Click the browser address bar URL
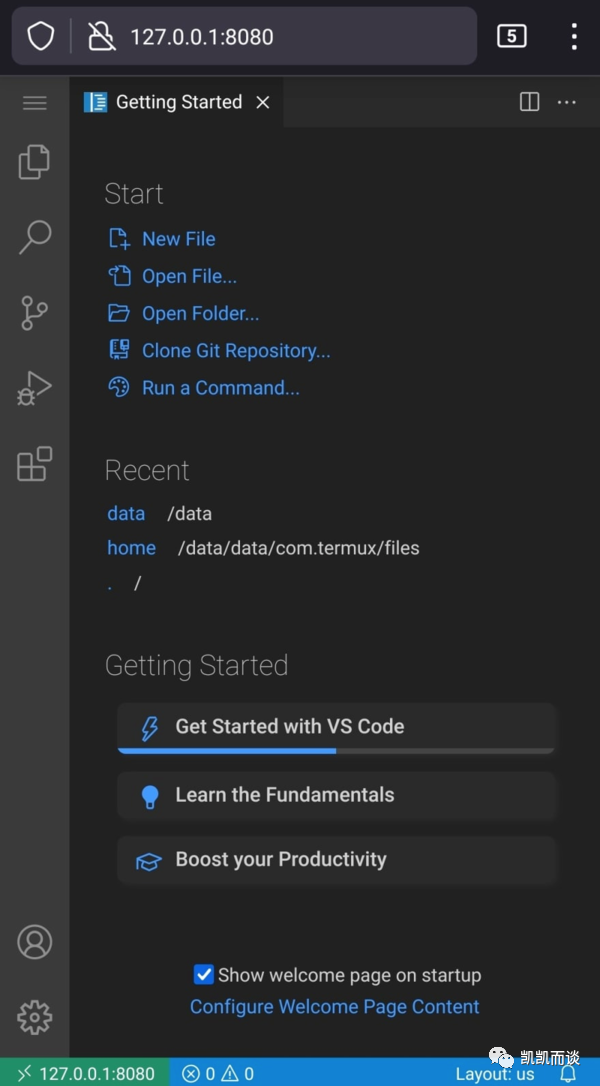The image size is (600, 1086). pos(202,37)
